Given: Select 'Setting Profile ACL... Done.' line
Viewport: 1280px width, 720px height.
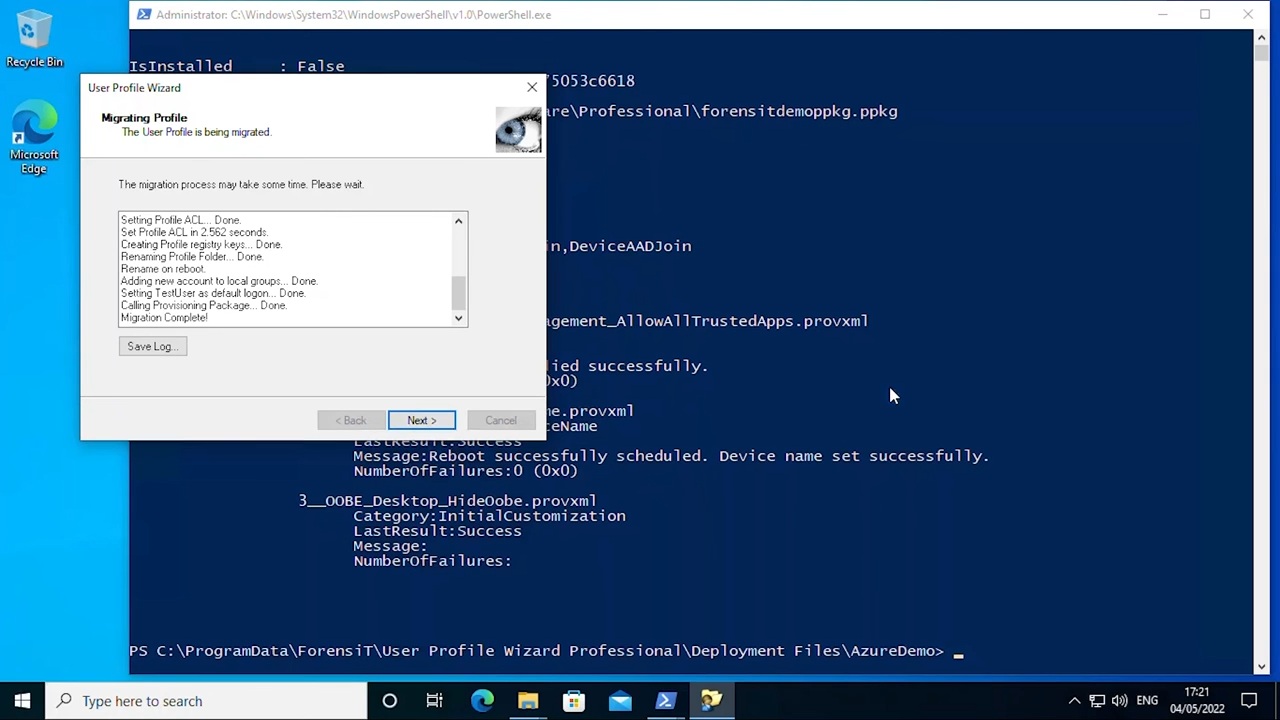Looking at the screenshot, I should click(x=181, y=220).
